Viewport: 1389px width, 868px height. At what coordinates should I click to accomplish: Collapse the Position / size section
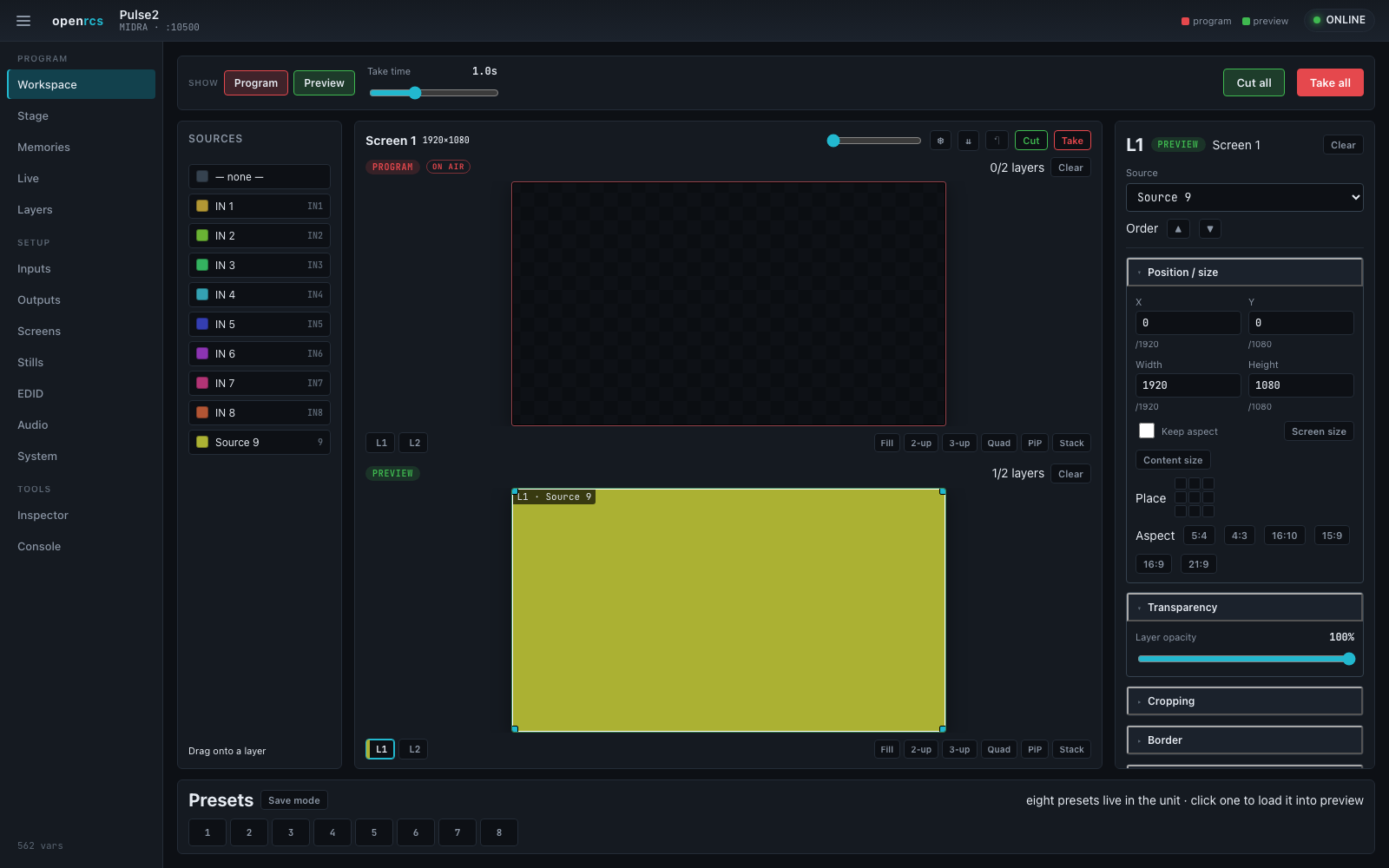coord(1245,273)
